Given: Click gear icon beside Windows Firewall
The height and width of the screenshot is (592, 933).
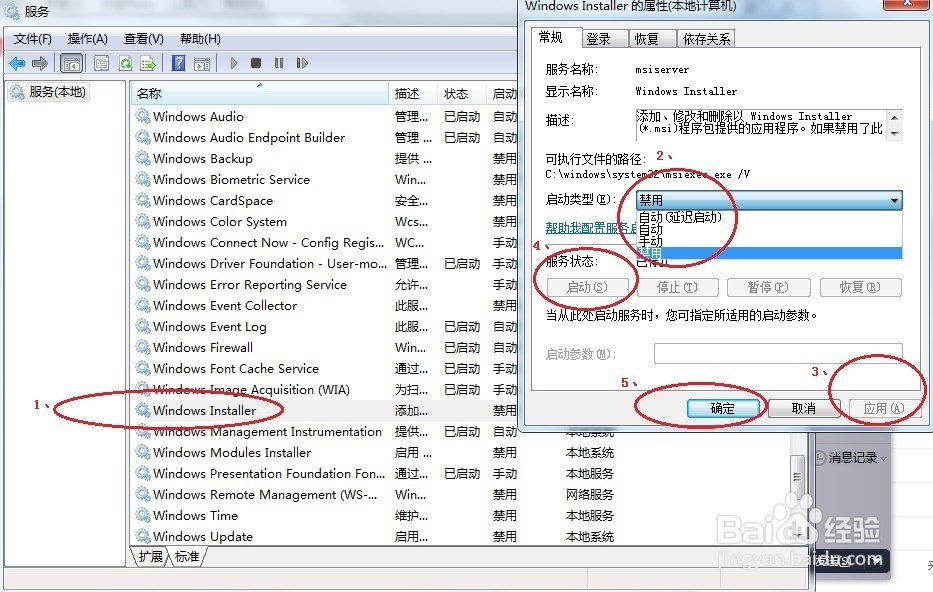Looking at the screenshot, I should point(142,347).
